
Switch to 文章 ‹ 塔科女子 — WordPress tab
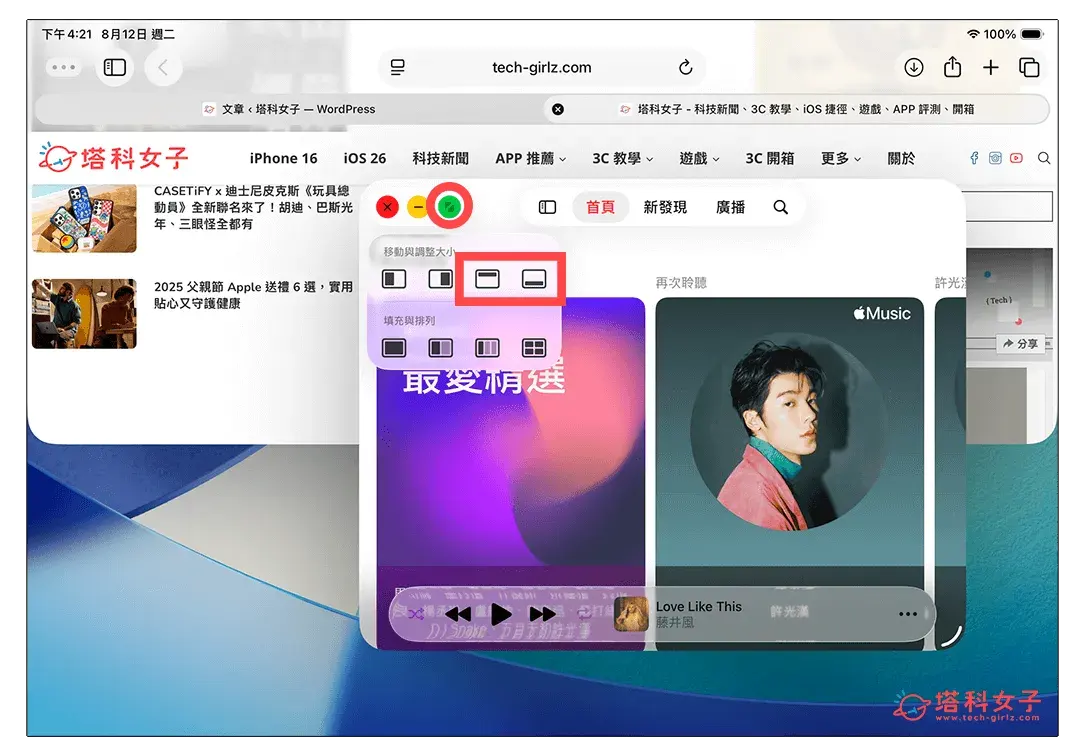tap(289, 109)
